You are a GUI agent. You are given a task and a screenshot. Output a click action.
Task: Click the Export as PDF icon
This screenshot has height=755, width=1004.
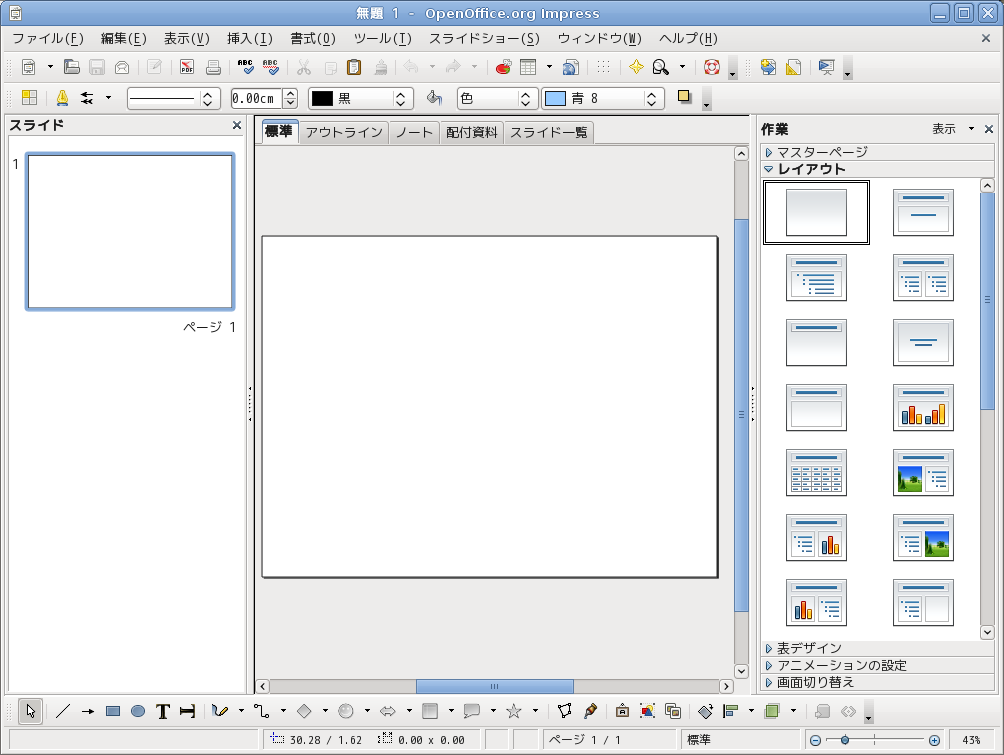click(x=187, y=68)
